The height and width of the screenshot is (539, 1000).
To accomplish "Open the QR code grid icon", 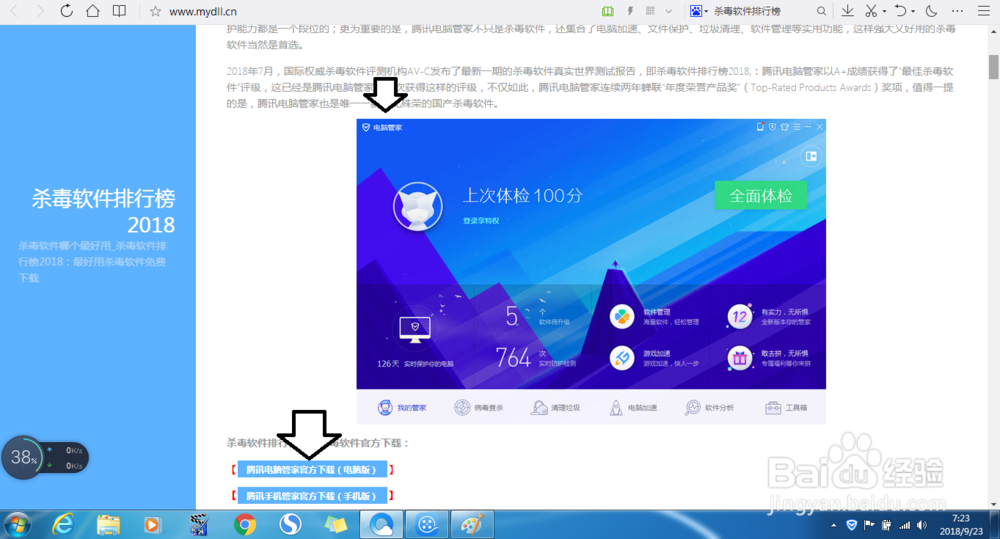I will [651, 11].
